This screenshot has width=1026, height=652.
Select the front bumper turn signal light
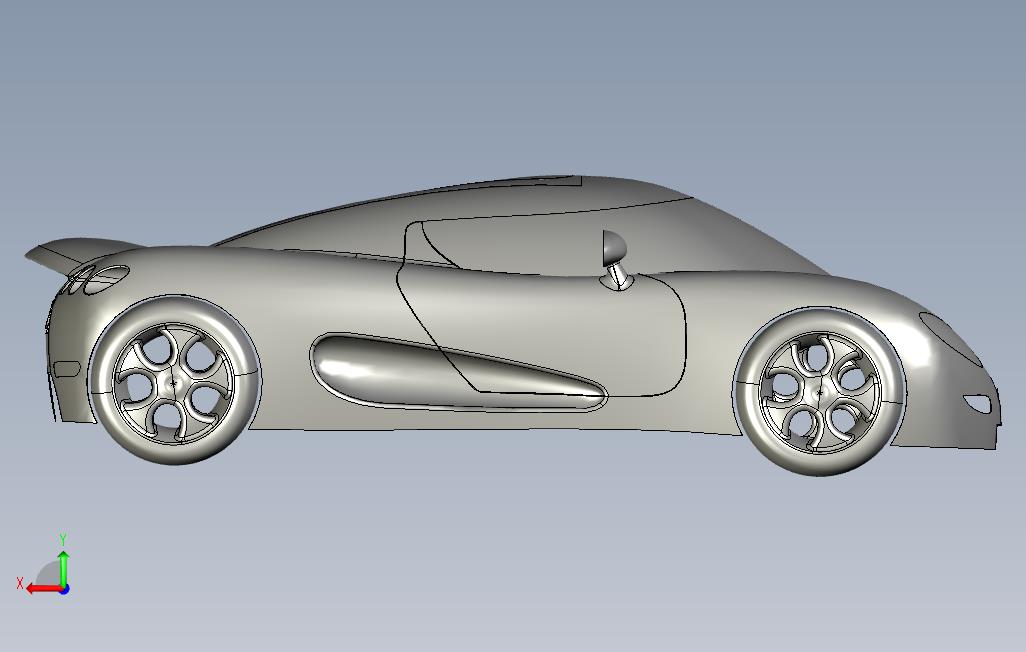pos(977,403)
